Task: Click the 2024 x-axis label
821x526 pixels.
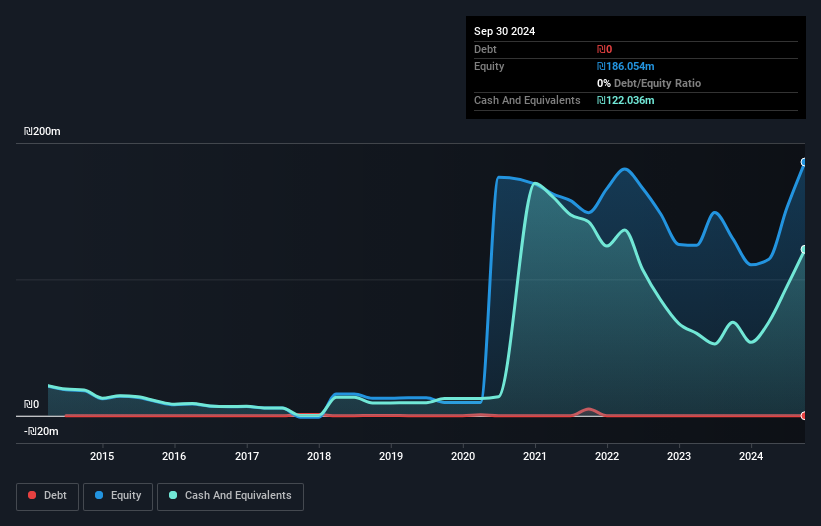Action: [751, 456]
